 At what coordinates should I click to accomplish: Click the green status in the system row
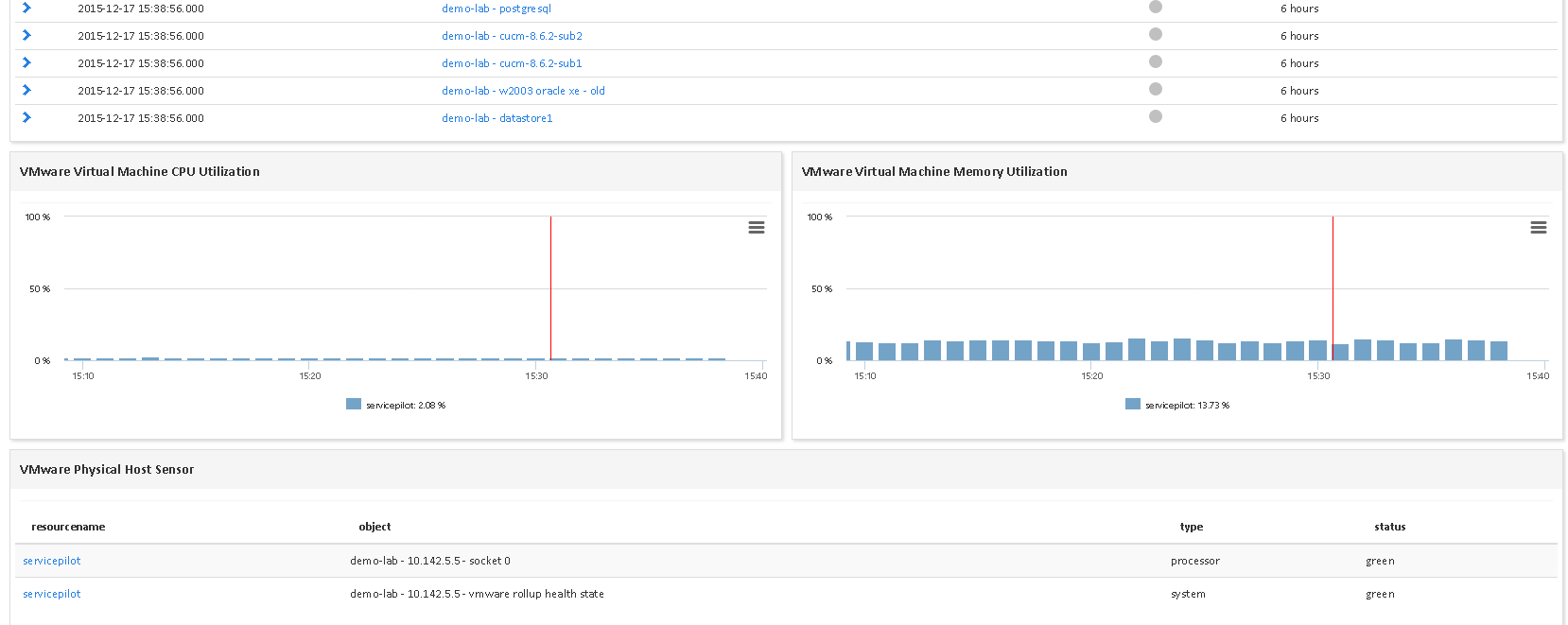pyautogui.click(x=1380, y=594)
